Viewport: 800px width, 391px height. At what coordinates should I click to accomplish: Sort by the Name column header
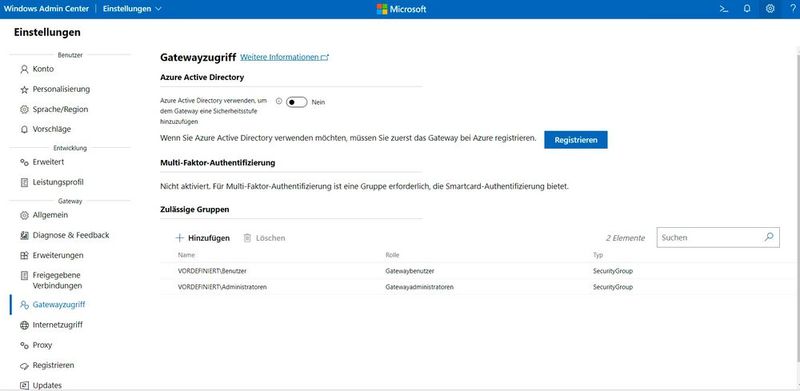click(186, 255)
